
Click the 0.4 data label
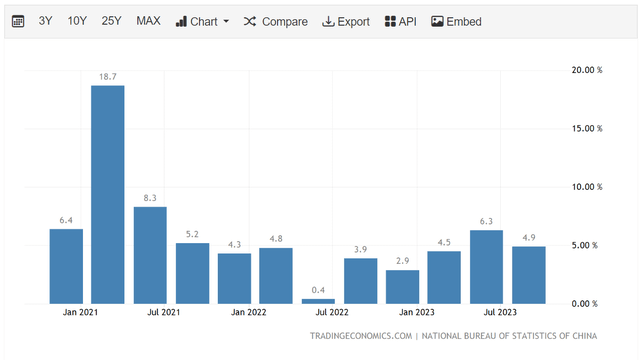[318, 290]
